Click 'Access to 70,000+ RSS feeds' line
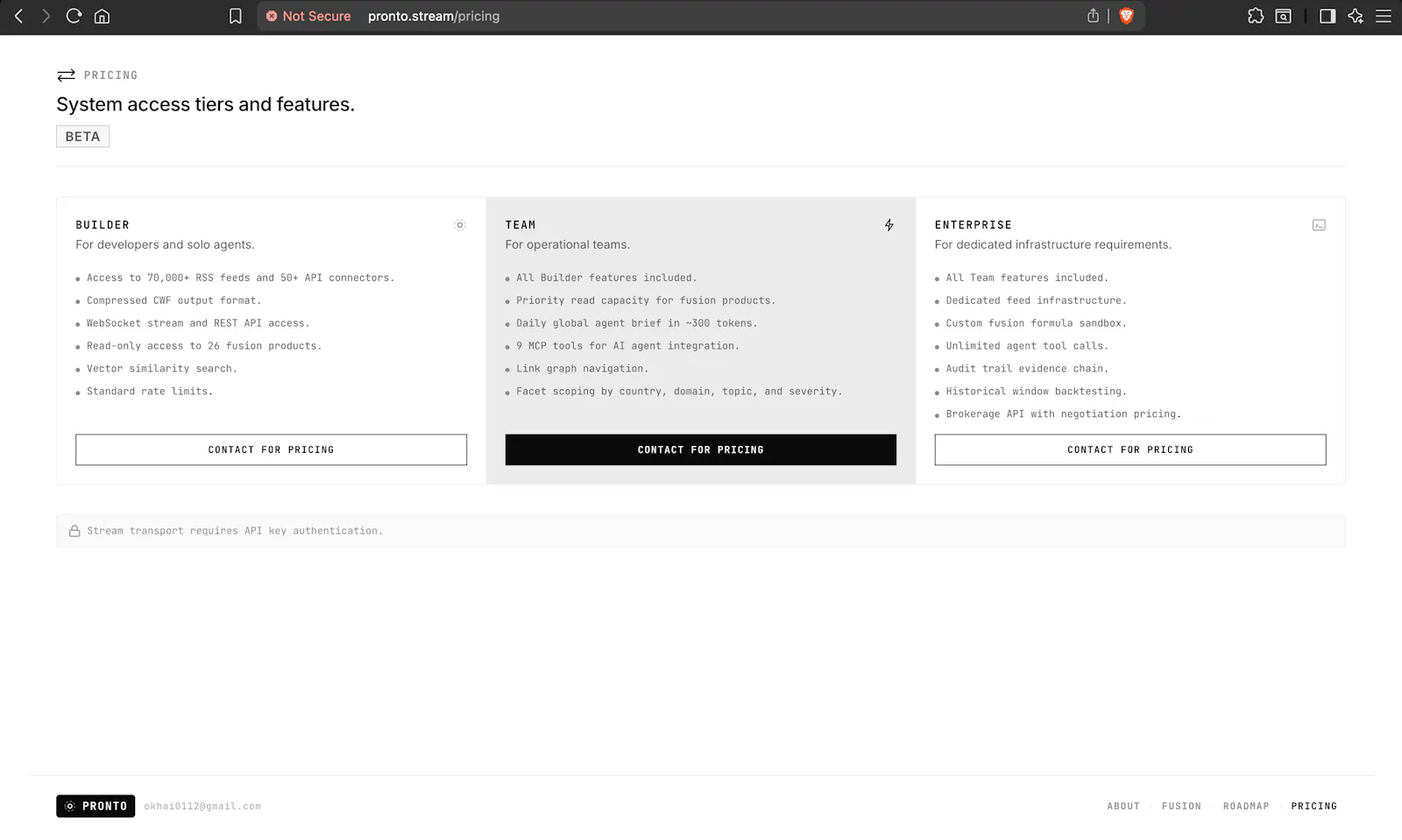The height and width of the screenshot is (840, 1402). tap(241, 278)
